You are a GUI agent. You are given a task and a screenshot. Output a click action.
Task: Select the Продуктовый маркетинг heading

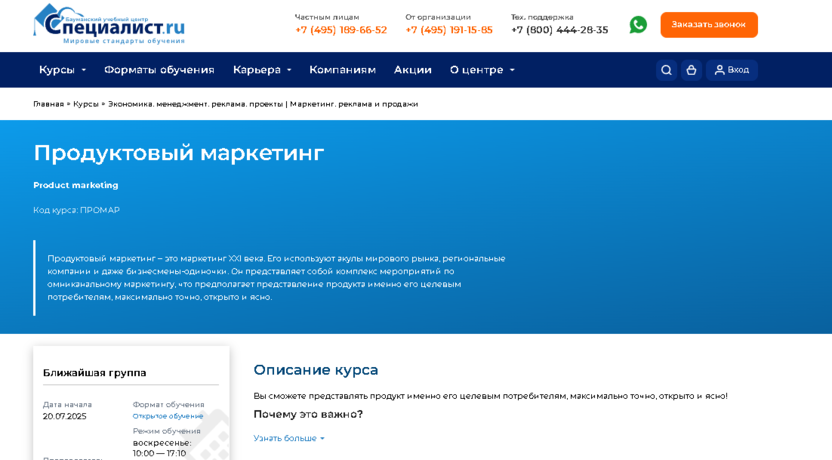point(179,153)
